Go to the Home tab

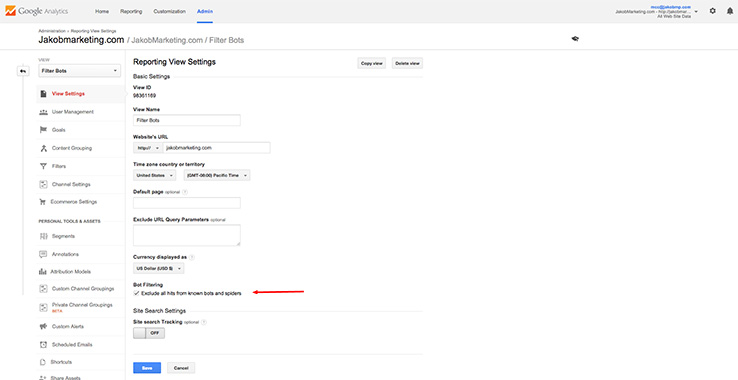pos(102,11)
